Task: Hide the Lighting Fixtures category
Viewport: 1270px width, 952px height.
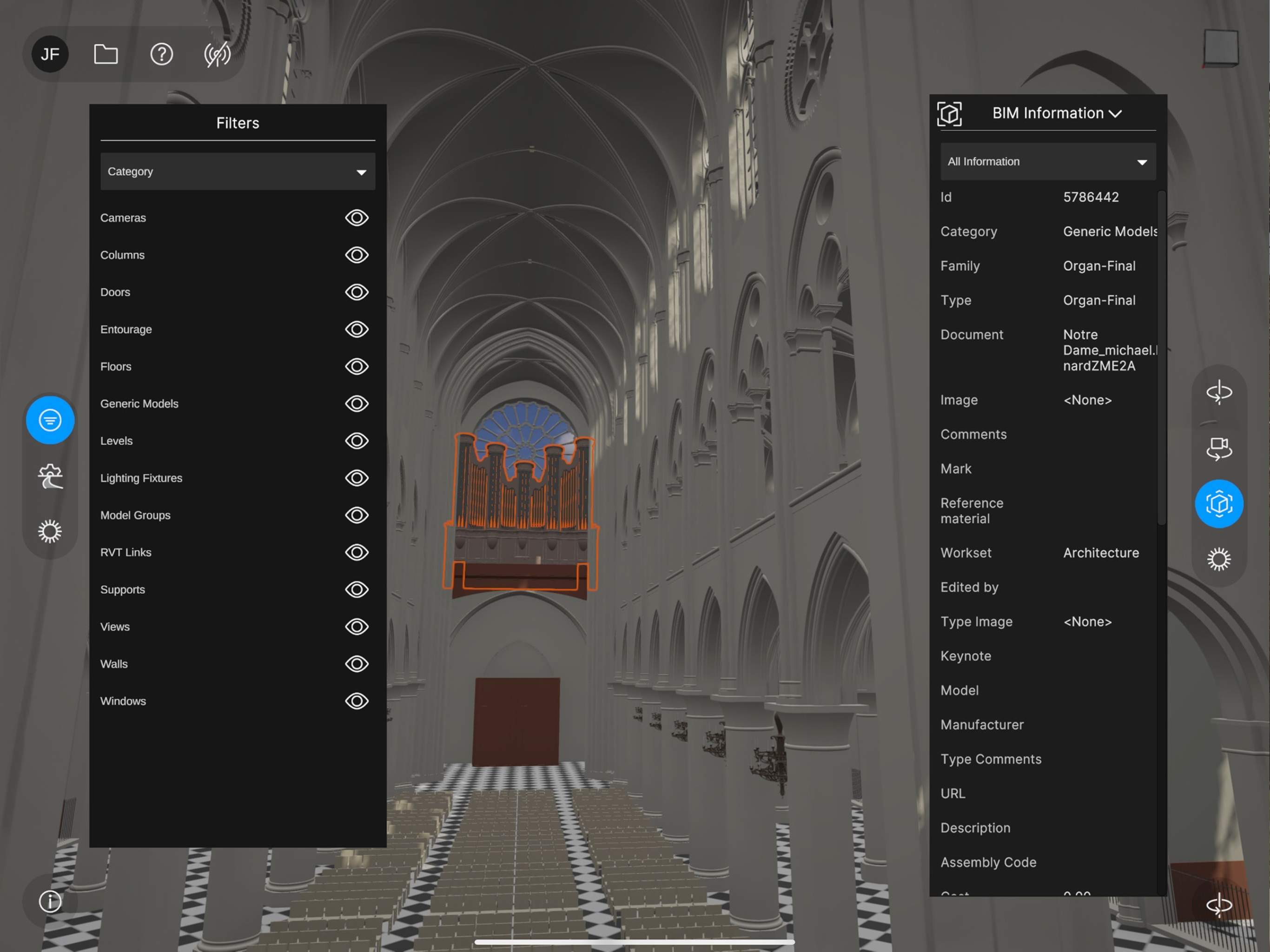Action: pyautogui.click(x=357, y=478)
